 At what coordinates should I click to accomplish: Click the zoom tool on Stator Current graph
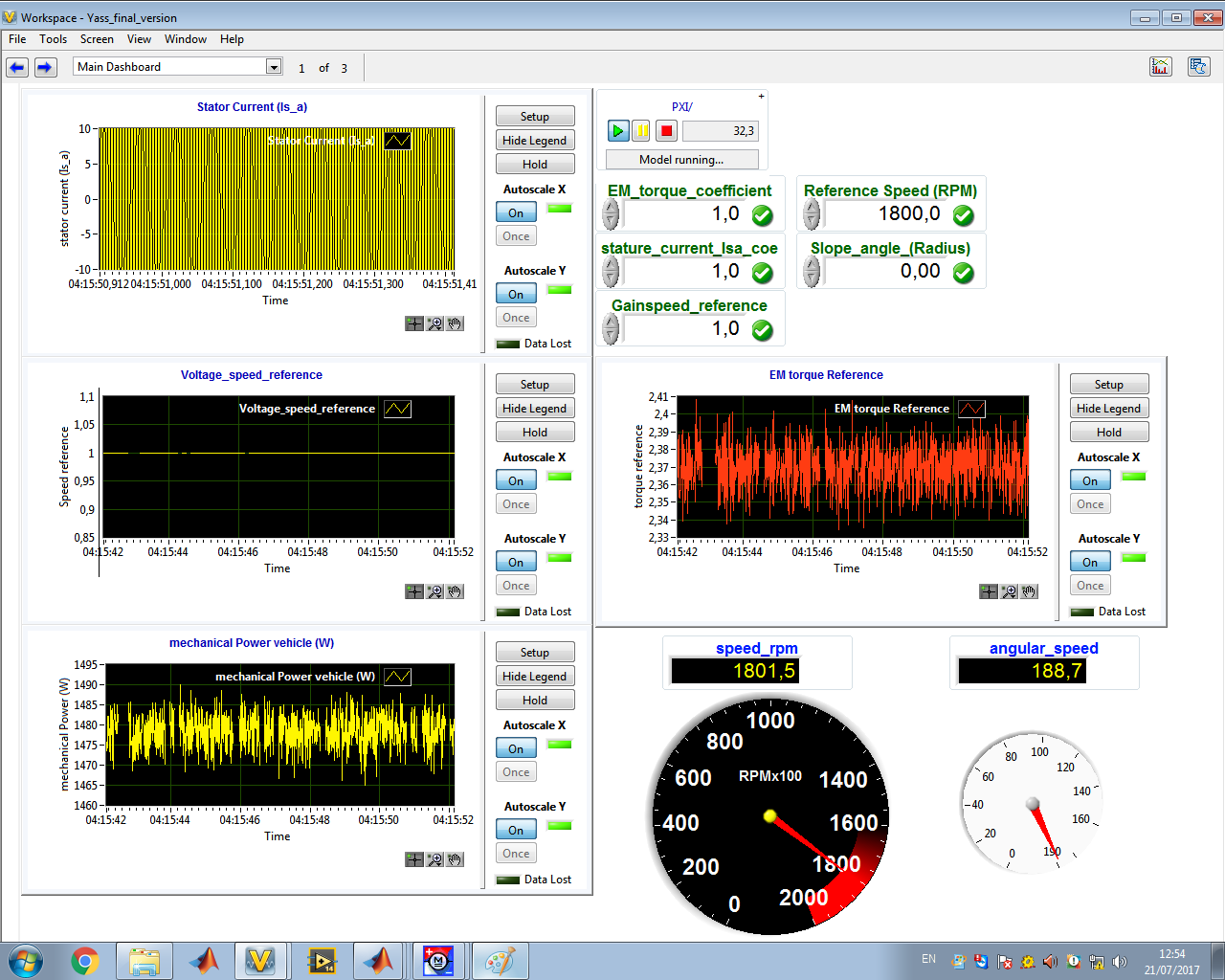(434, 323)
